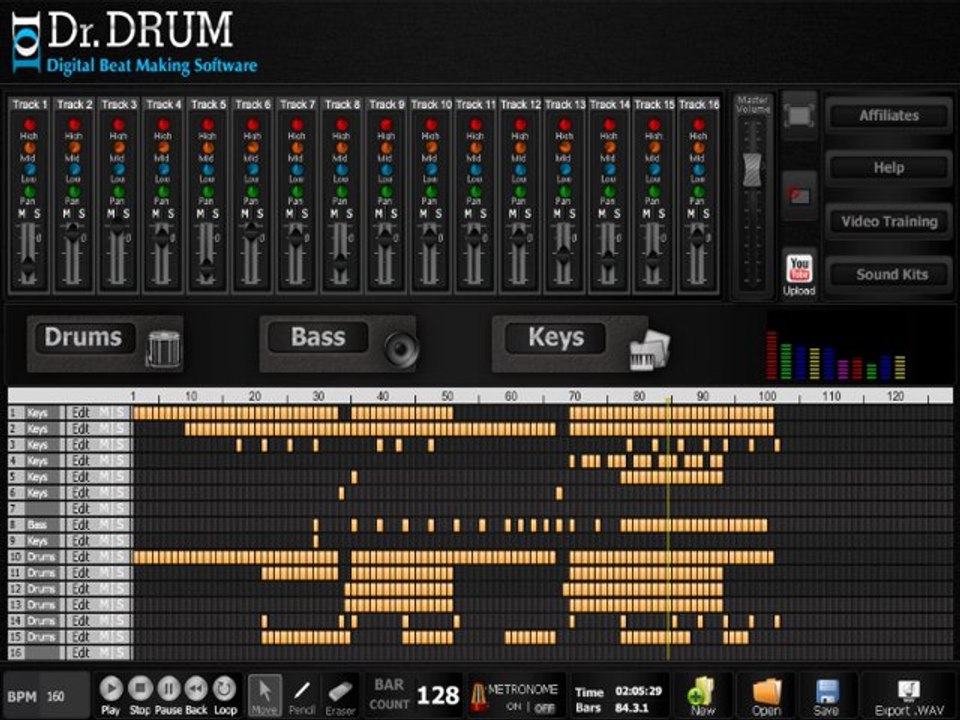The height and width of the screenshot is (720, 960).
Task: Click bar 50 on timeline ruler
Action: 448,396
